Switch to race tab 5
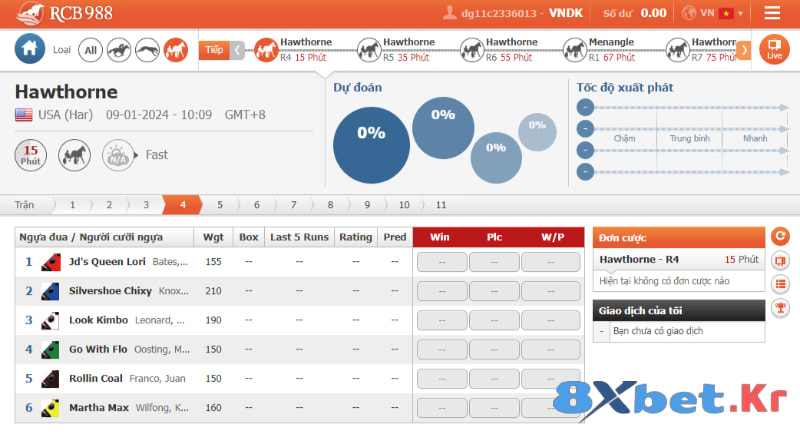 pos(219,204)
